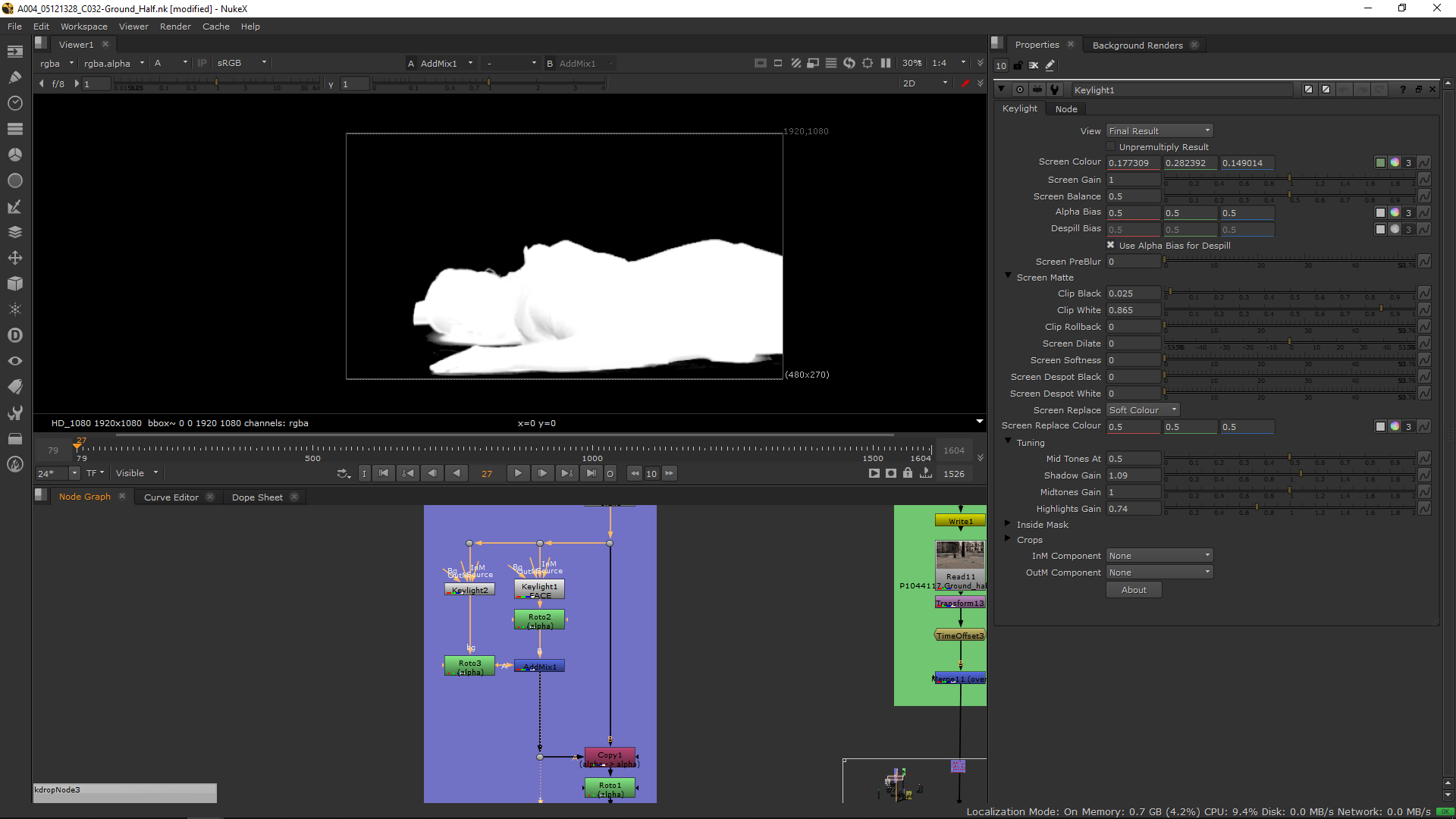Open the View Final Result dropdown
The height and width of the screenshot is (819, 1456).
point(1159,130)
